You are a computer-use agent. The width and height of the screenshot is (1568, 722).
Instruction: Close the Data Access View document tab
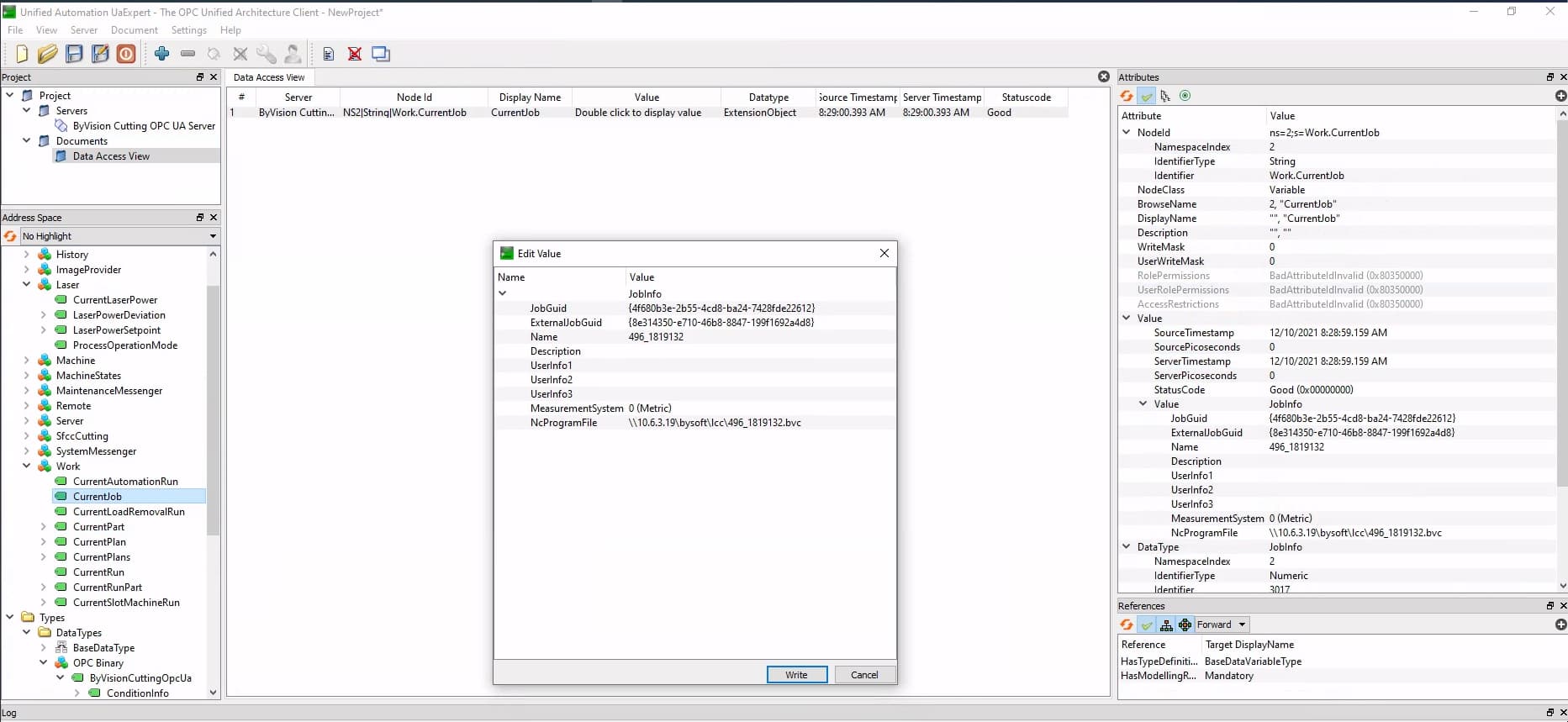(1104, 76)
